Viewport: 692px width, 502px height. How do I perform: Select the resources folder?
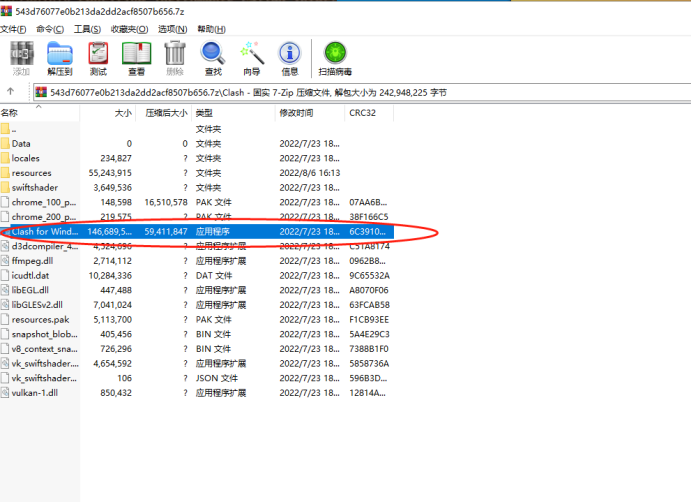click(31, 173)
